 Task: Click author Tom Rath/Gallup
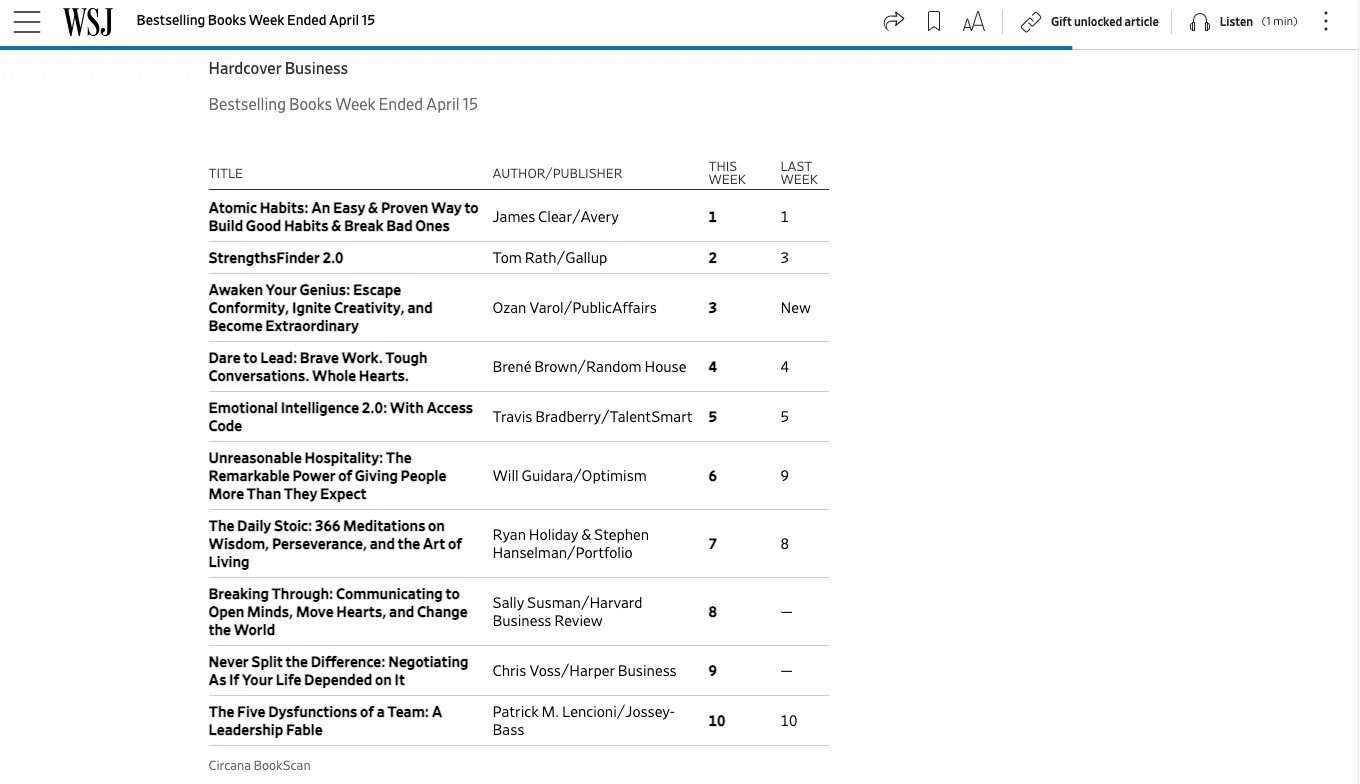tap(549, 258)
